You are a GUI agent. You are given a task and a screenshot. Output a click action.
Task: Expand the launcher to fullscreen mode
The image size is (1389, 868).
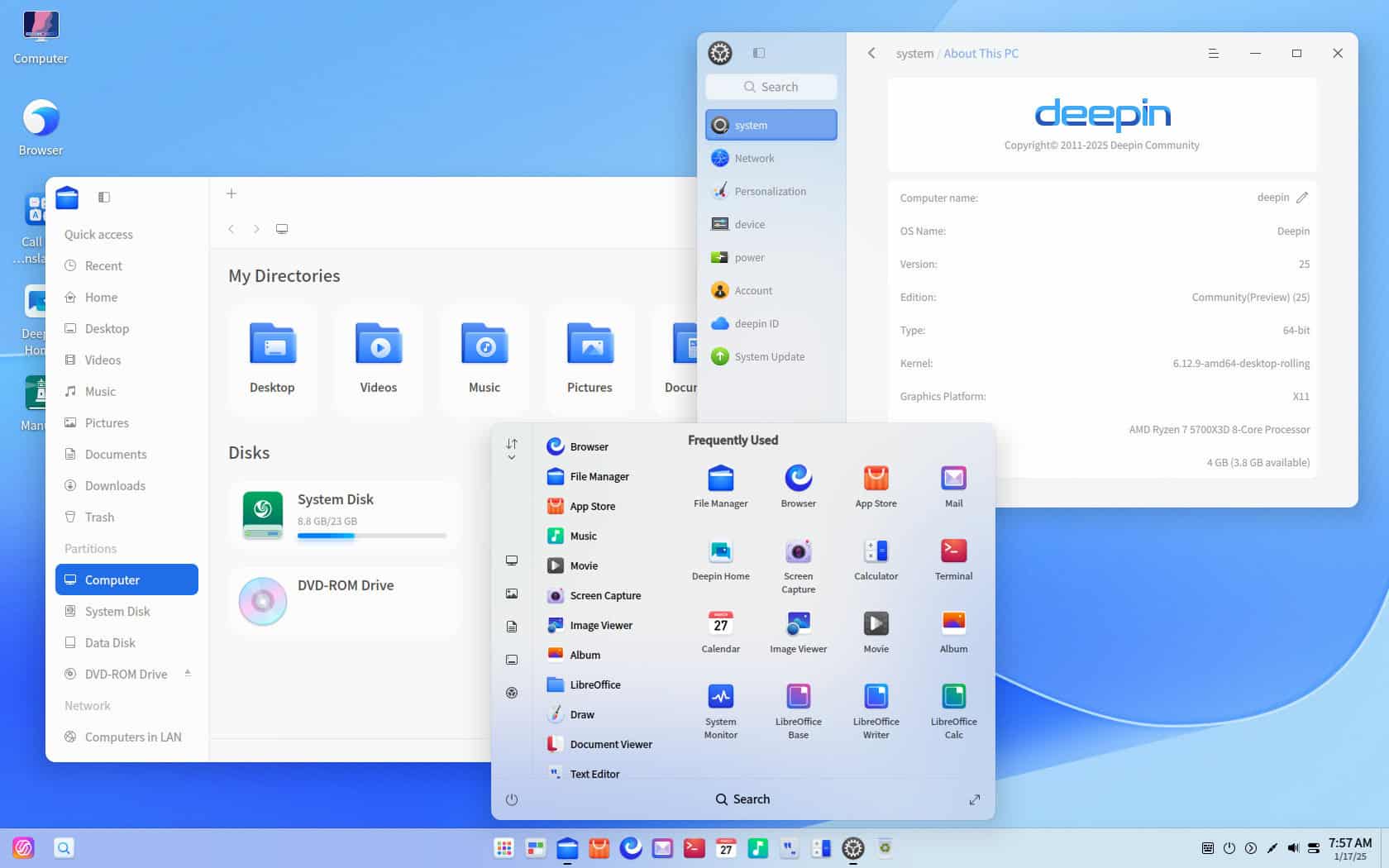click(x=974, y=799)
